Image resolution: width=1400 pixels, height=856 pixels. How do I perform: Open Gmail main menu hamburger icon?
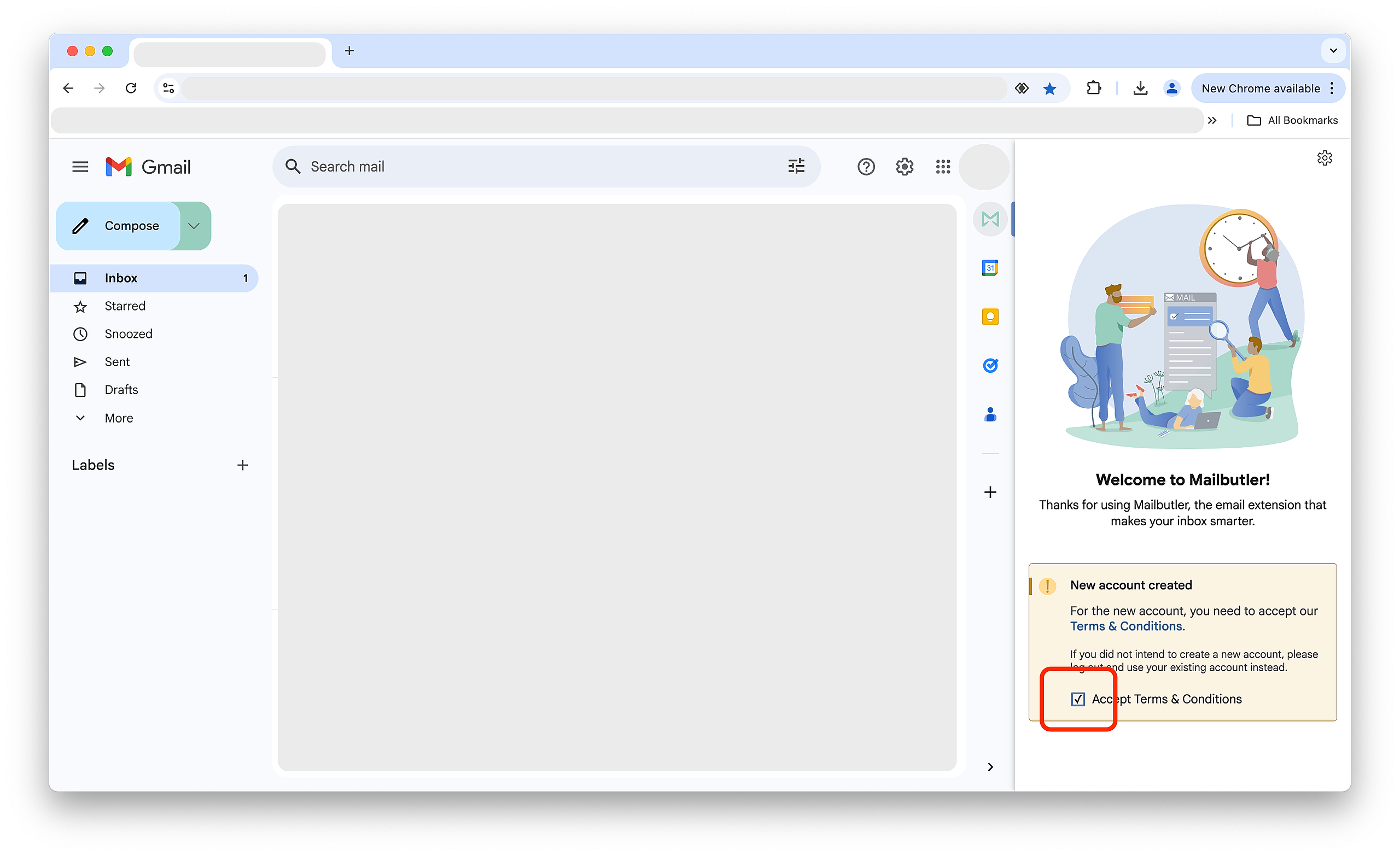click(80, 166)
